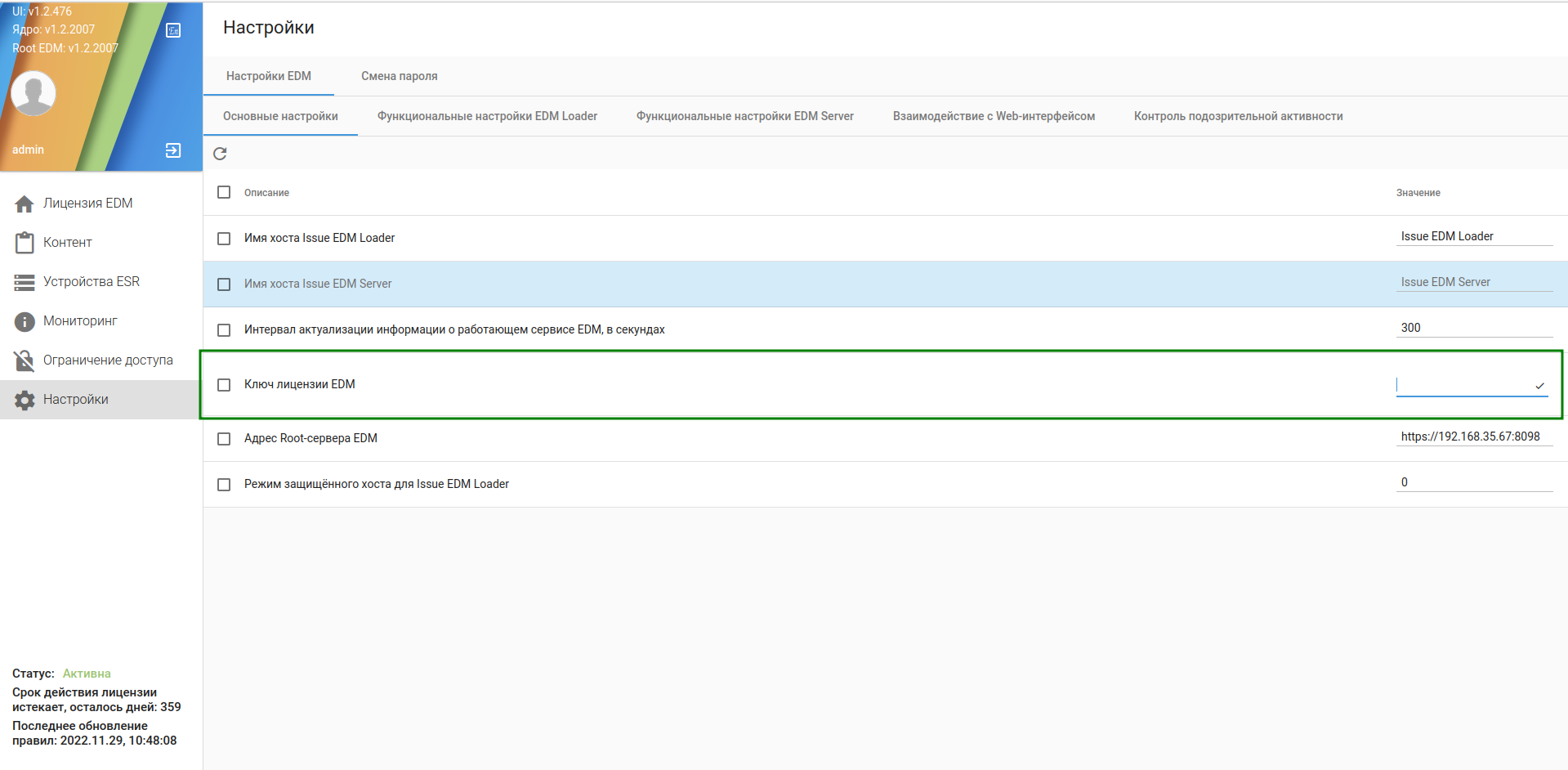This screenshot has width=1568, height=770.
Task: Edit the Issue EDM Server host name field
Action: (1475, 282)
